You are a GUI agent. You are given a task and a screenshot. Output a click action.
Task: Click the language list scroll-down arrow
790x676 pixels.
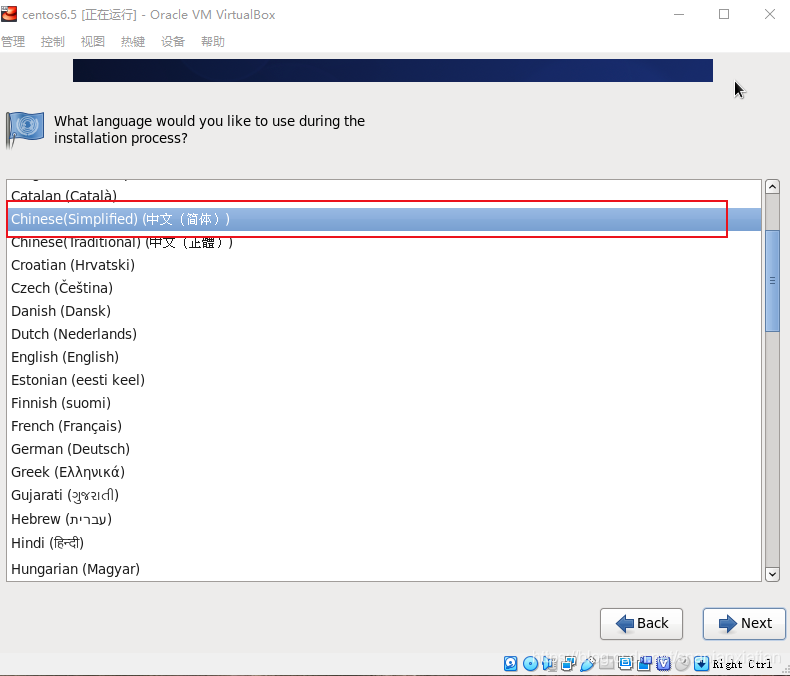click(x=772, y=574)
